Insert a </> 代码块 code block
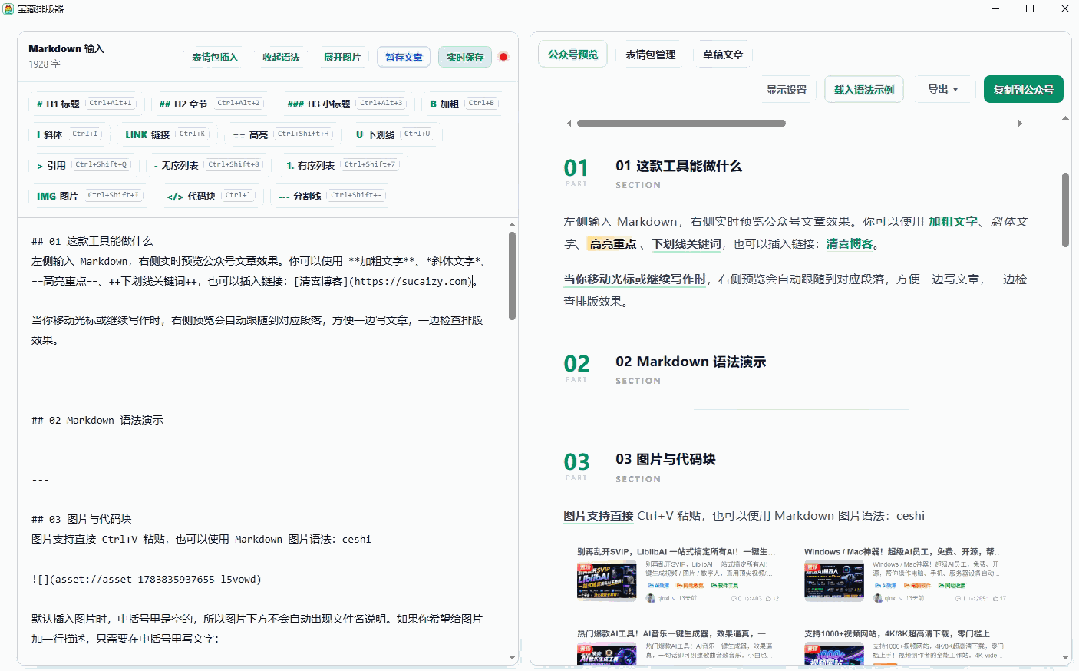 click(x=211, y=196)
